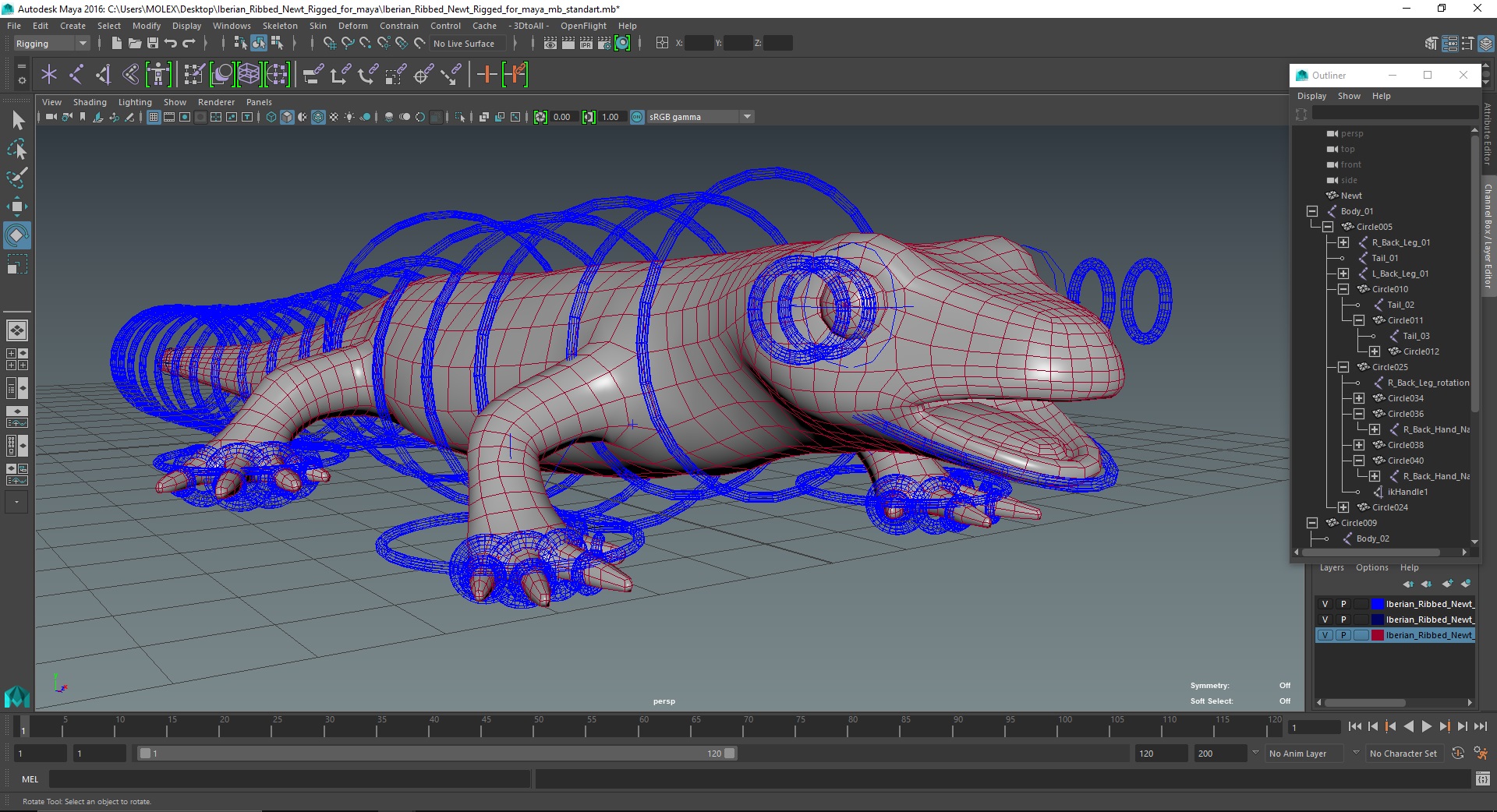
Task: Click the No Live Surface button
Action: coord(464,44)
